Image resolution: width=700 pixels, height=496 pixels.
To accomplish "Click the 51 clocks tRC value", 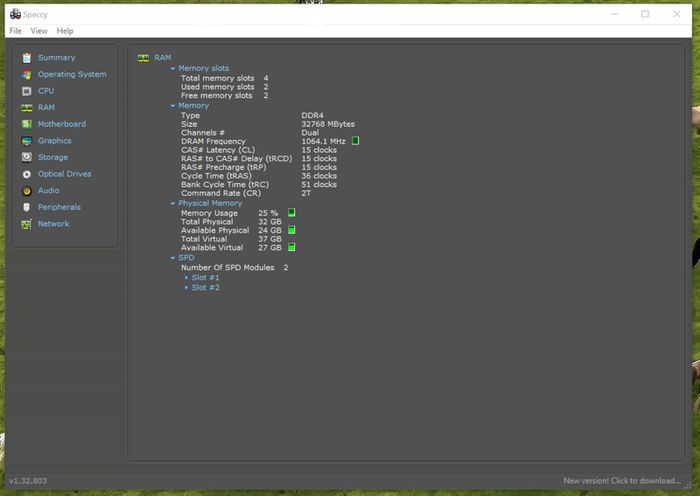I will click(319, 184).
